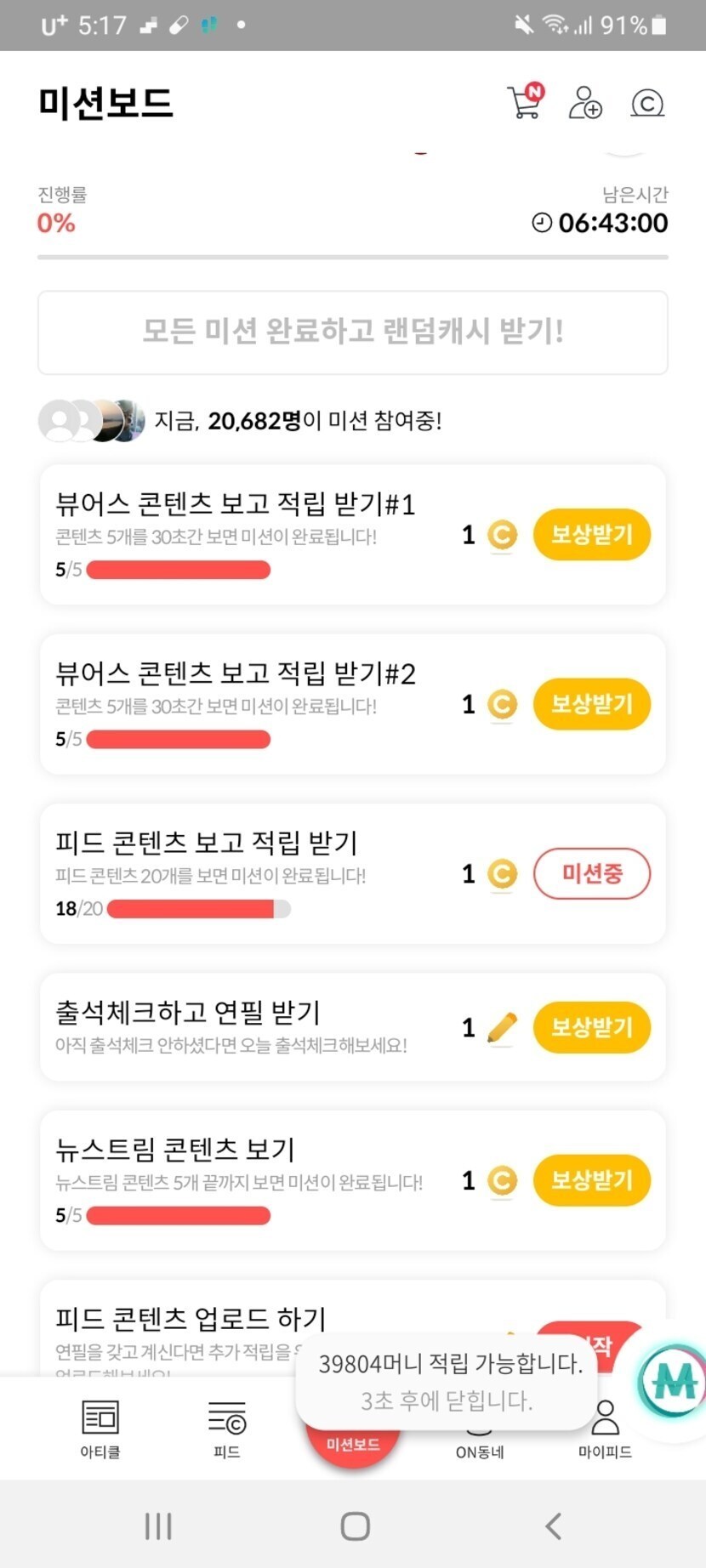Tap the pencil icon in 출석체크 mission

point(502,1027)
